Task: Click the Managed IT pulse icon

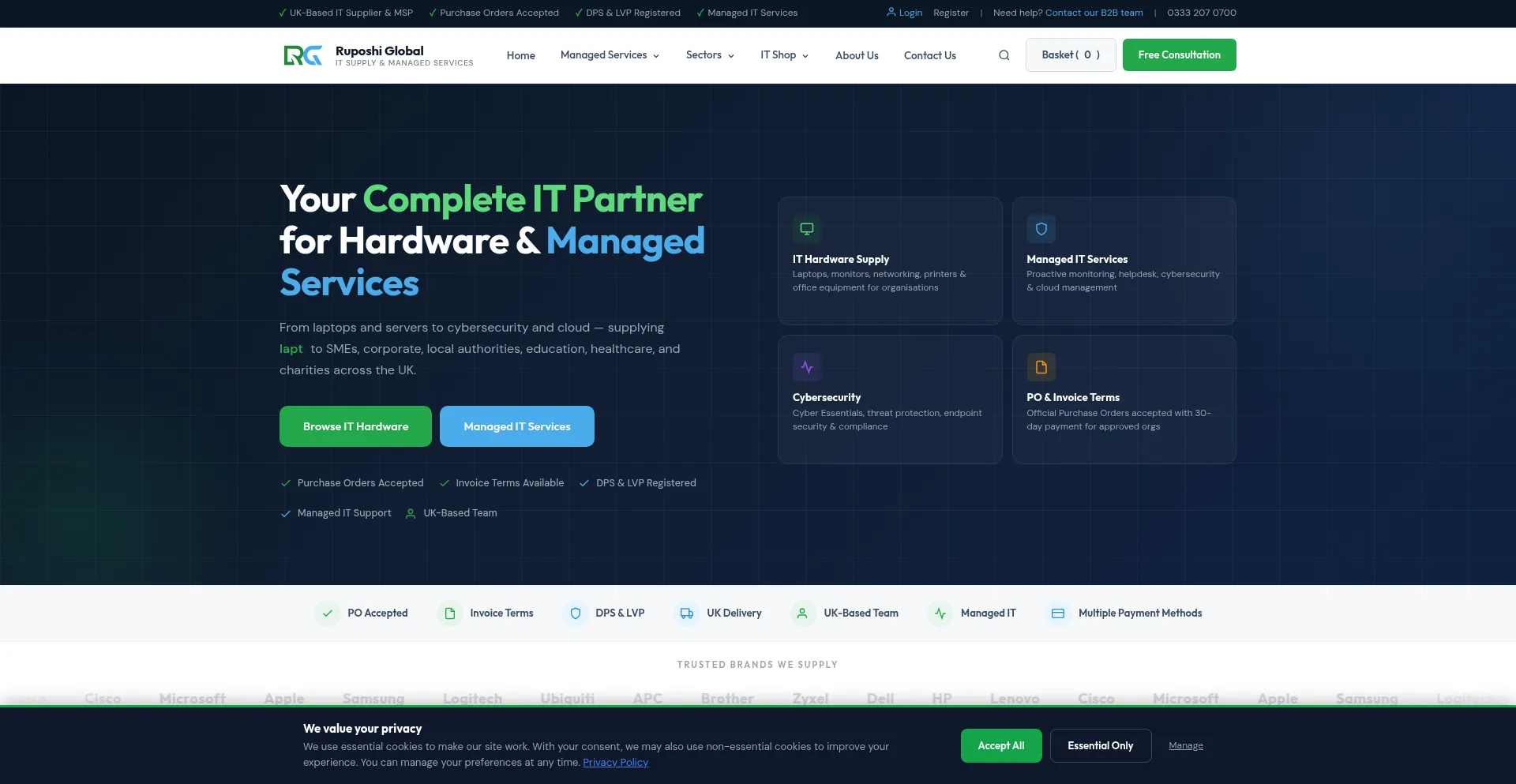Action: (940, 613)
